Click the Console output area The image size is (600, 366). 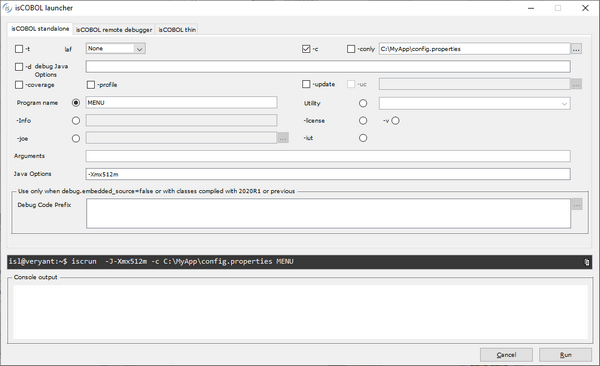point(300,312)
